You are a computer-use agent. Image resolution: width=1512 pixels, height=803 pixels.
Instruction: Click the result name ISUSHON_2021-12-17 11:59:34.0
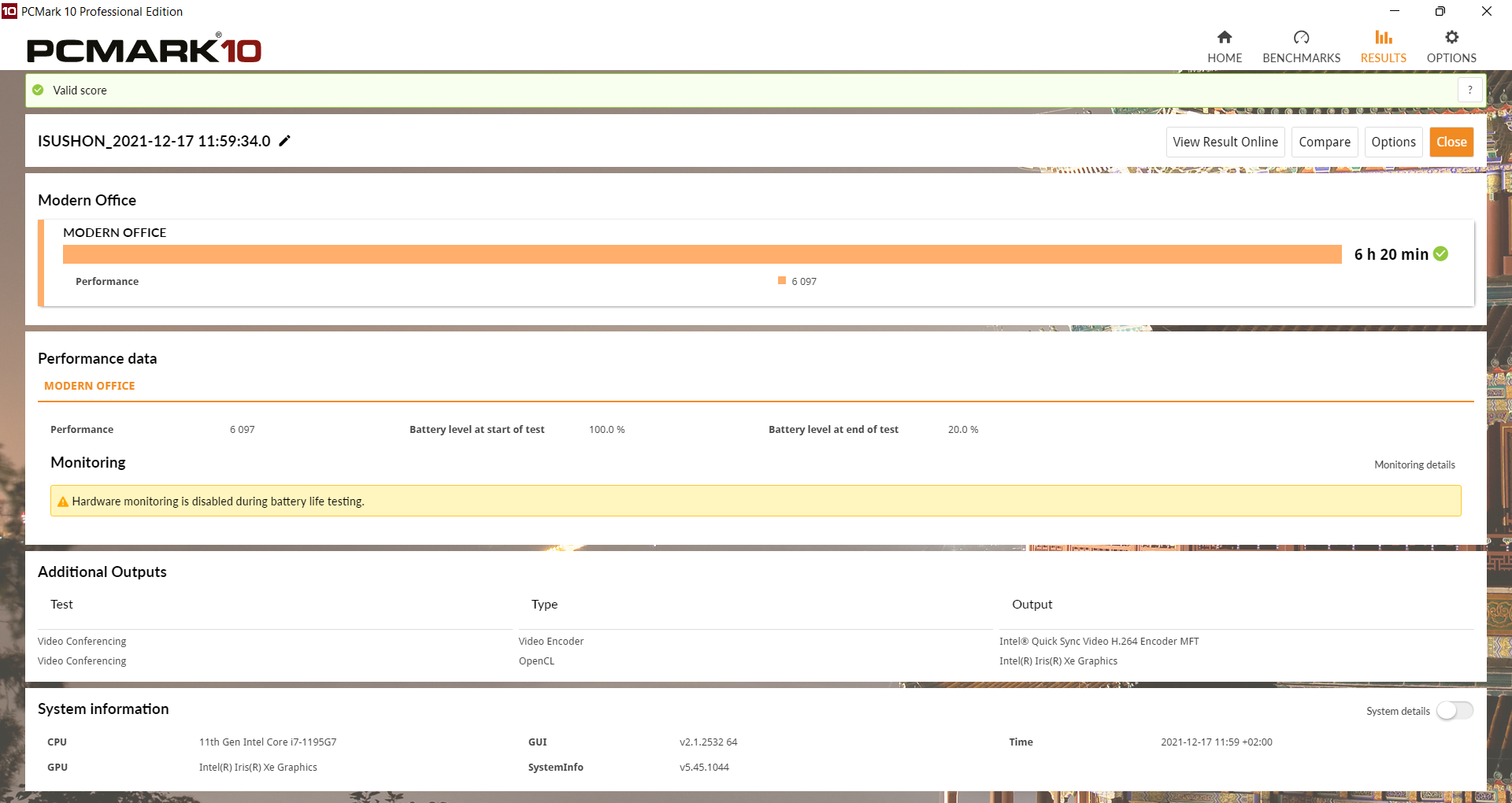(x=154, y=141)
